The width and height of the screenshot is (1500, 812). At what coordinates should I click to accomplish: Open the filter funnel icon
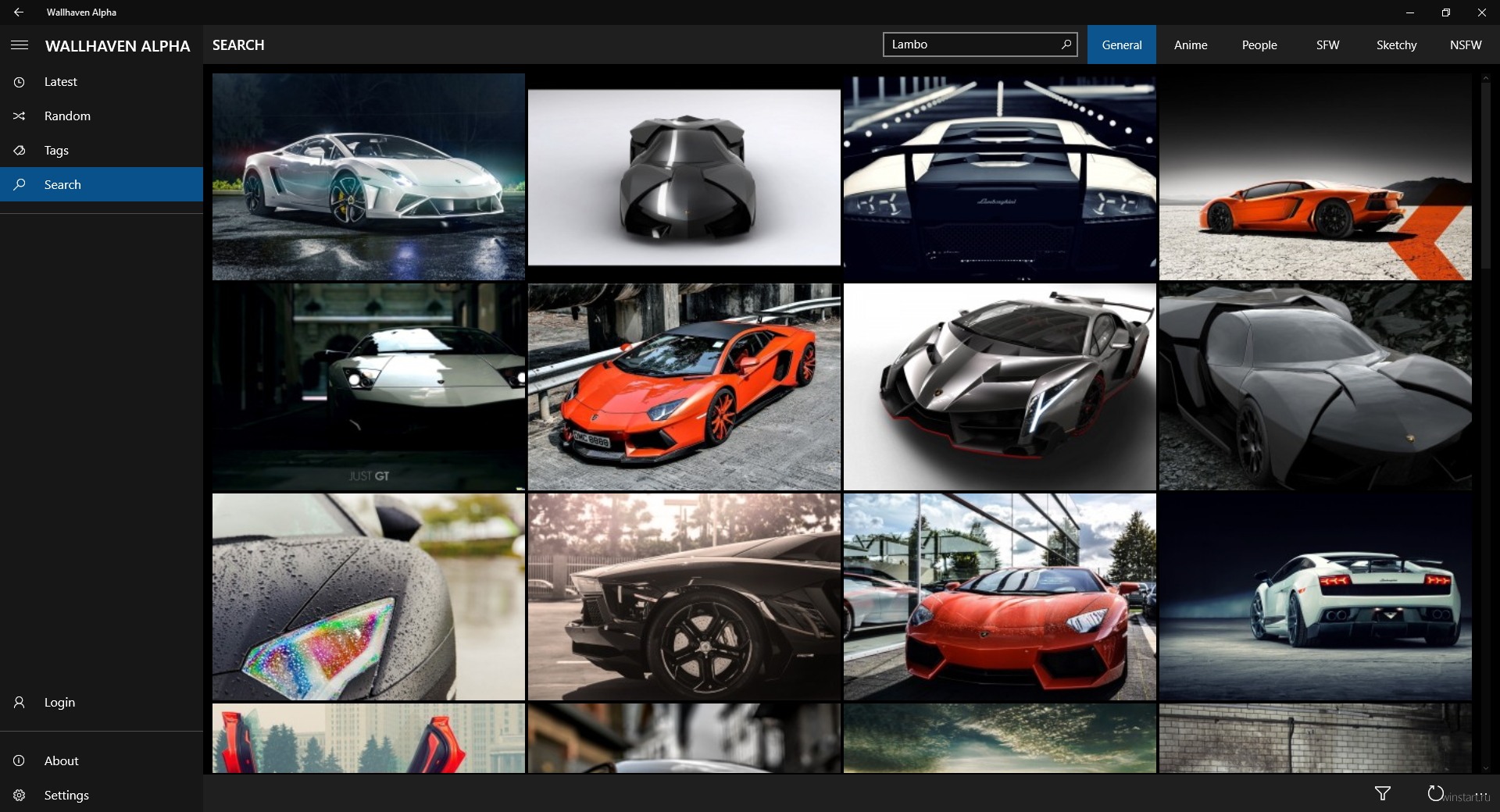pos(1382,793)
